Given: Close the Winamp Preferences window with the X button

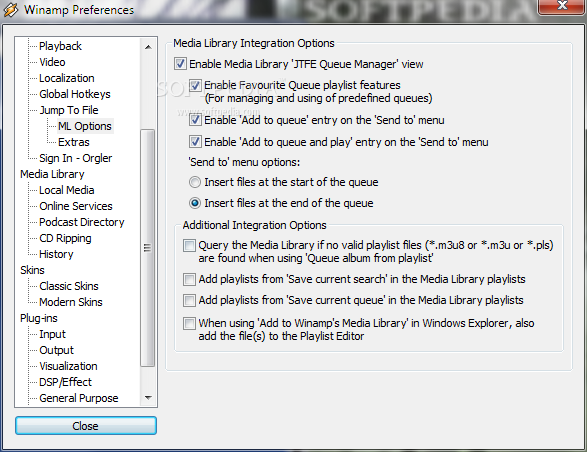Looking at the screenshot, I should (x=561, y=6).
